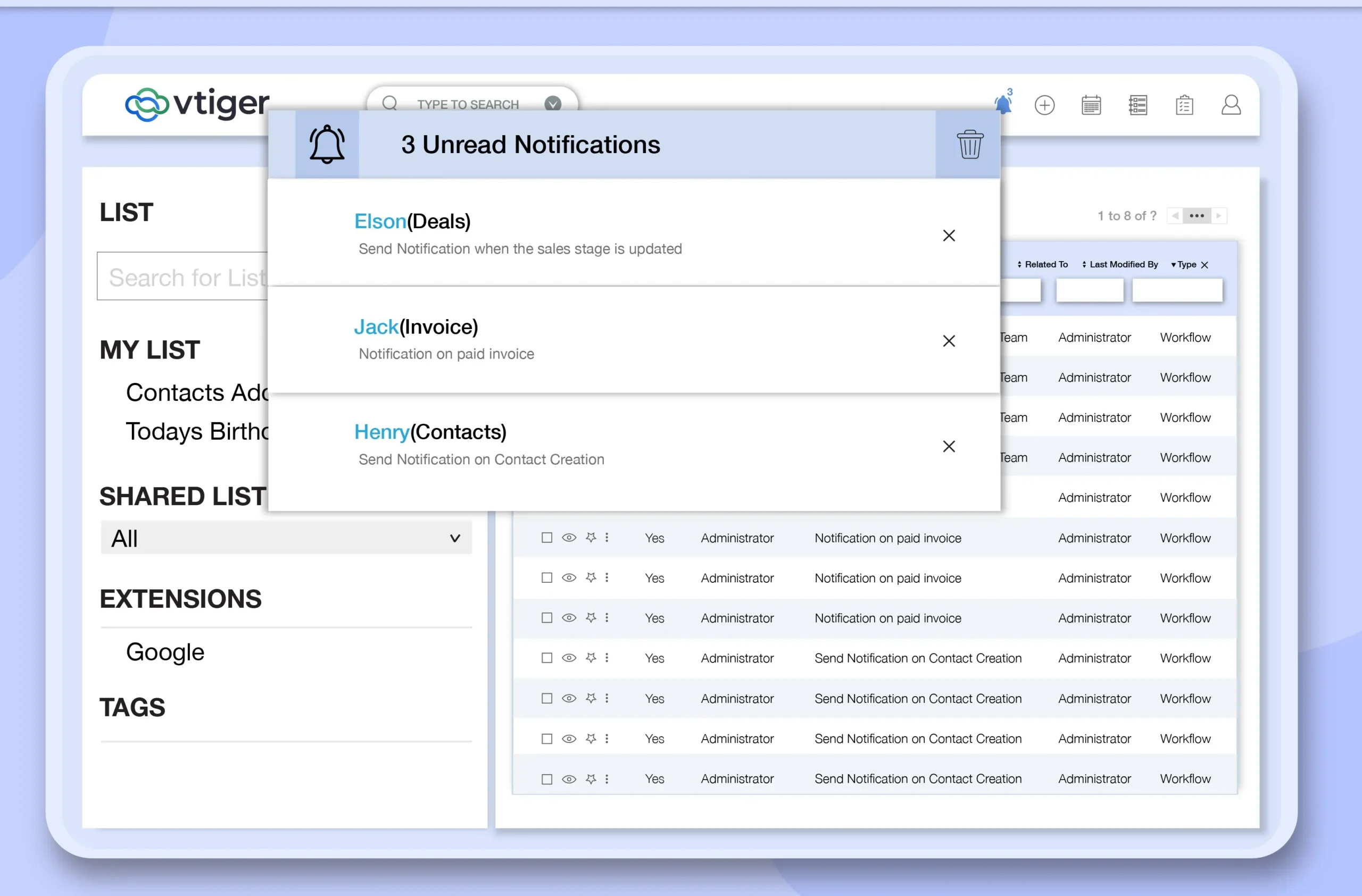Open the user profile icon
This screenshot has height=896, width=1362.
pos(1231,105)
